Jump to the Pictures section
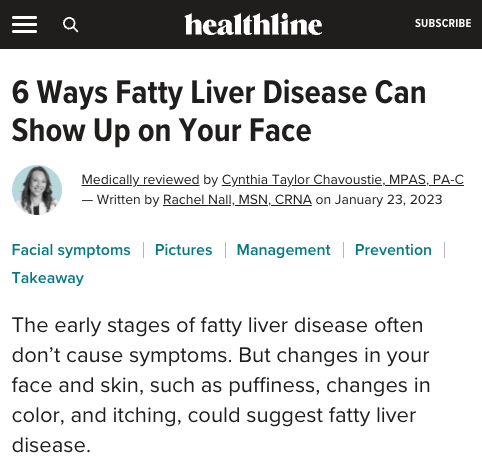 [183, 250]
